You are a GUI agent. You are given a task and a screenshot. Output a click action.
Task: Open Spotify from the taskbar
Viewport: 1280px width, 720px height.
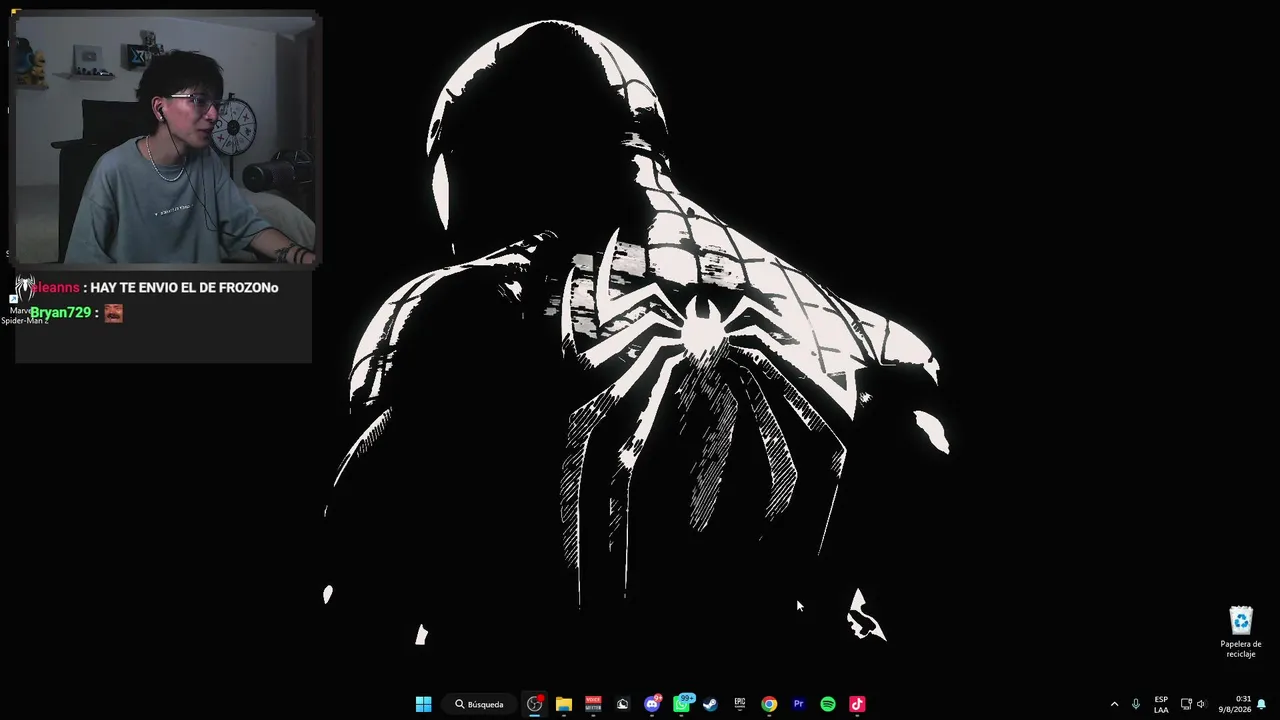click(x=828, y=704)
